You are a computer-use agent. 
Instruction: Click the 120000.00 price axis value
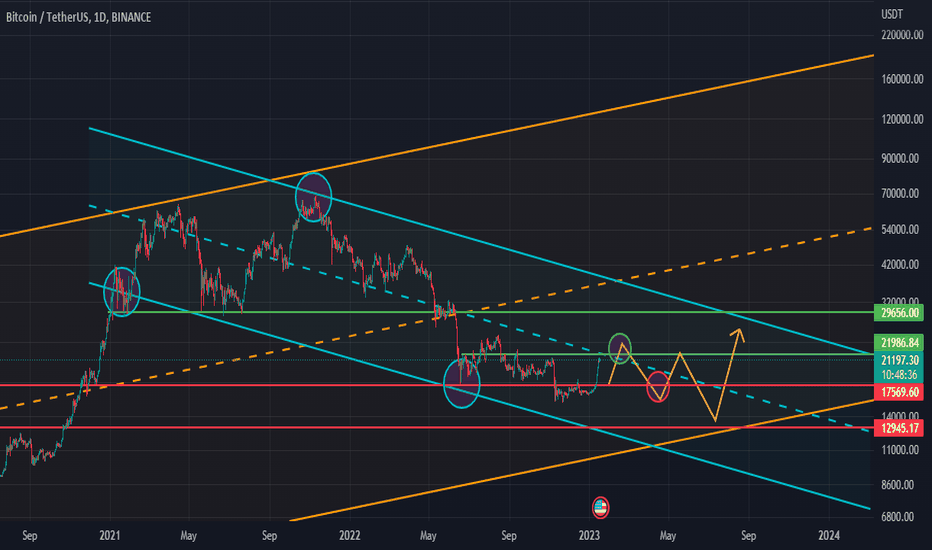(902, 120)
